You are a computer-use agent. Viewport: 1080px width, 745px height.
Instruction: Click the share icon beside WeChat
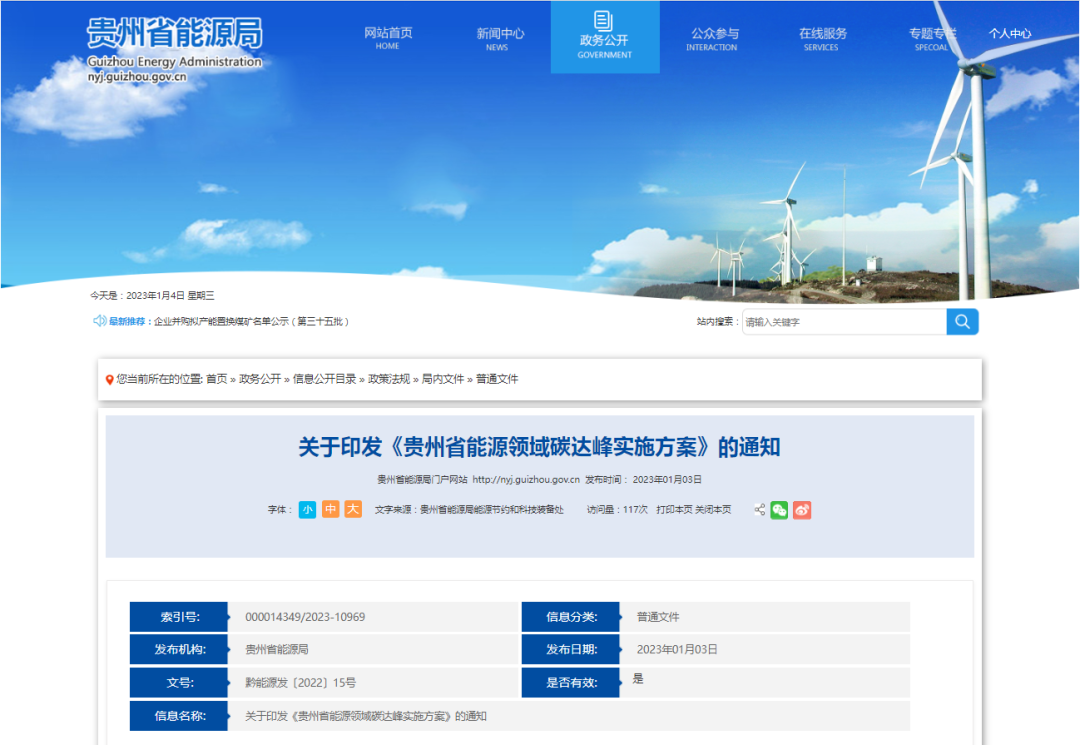pyautogui.click(x=759, y=510)
